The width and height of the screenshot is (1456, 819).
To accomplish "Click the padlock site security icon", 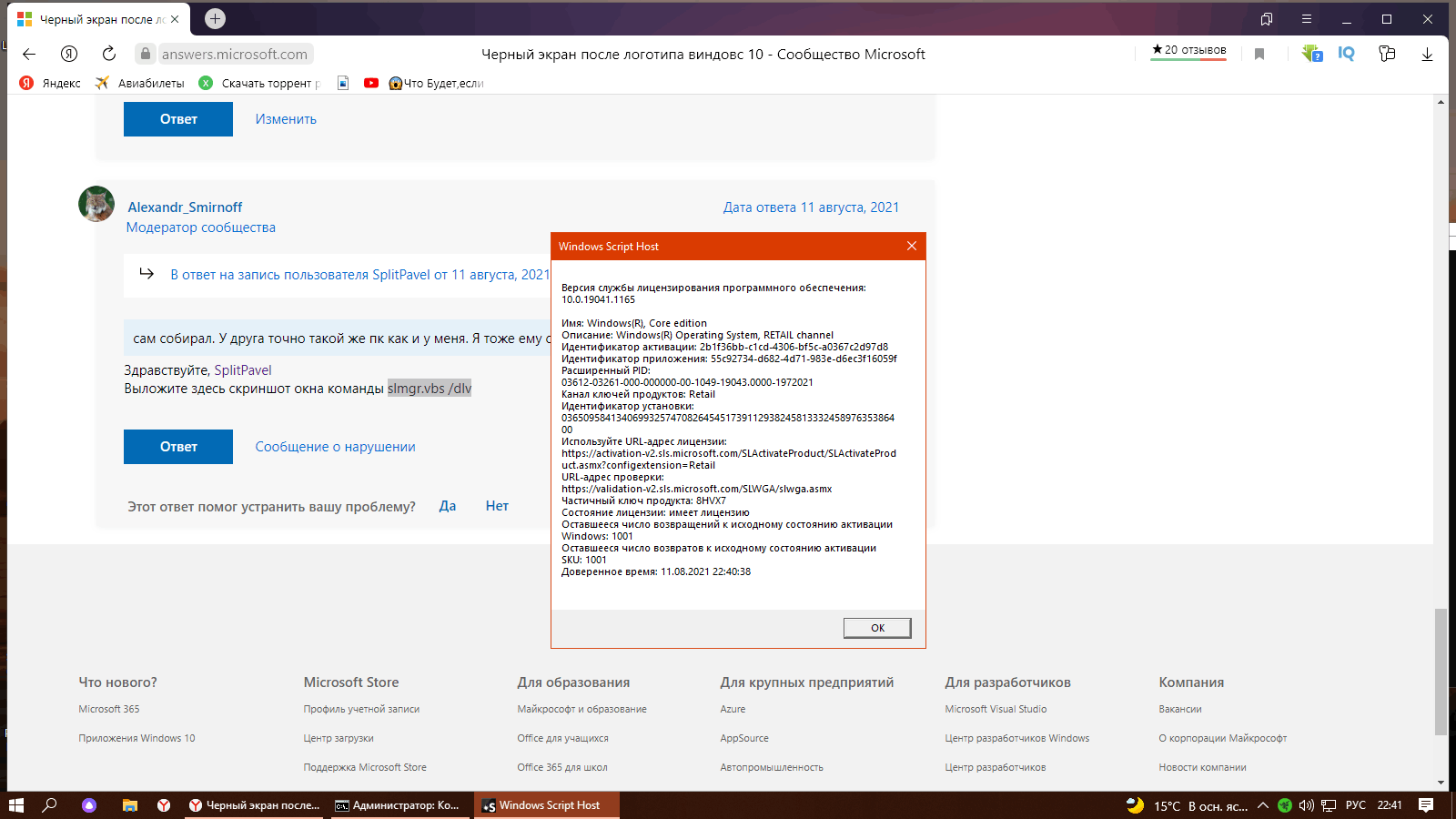I will [x=145, y=54].
